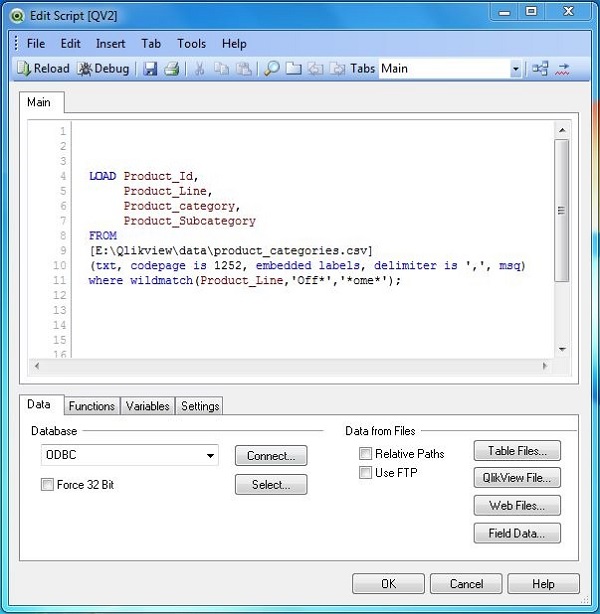Click the Table Files... button
Image resolution: width=600 pixels, height=614 pixels.
[517, 451]
